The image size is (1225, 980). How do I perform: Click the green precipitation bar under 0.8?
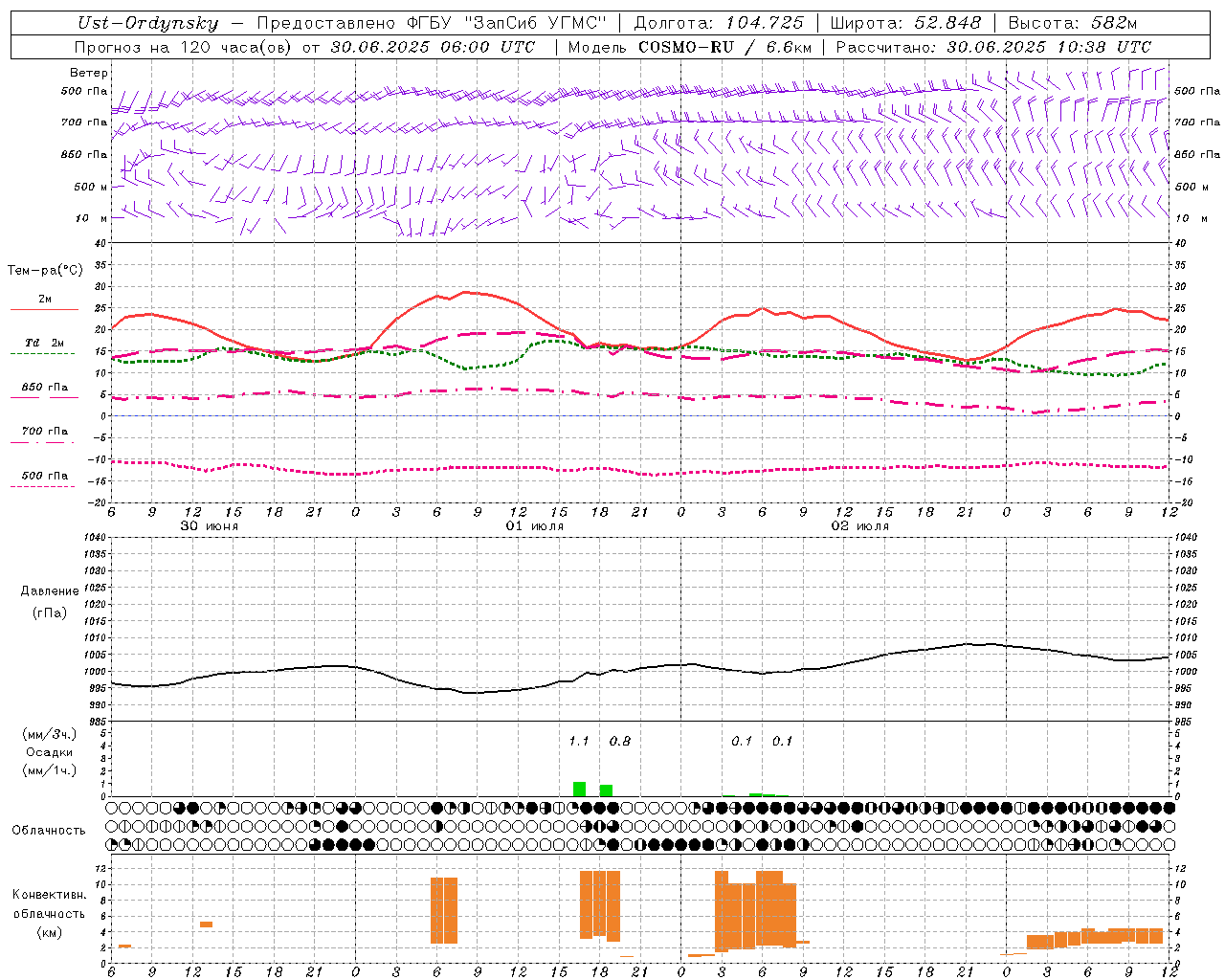click(606, 791)
